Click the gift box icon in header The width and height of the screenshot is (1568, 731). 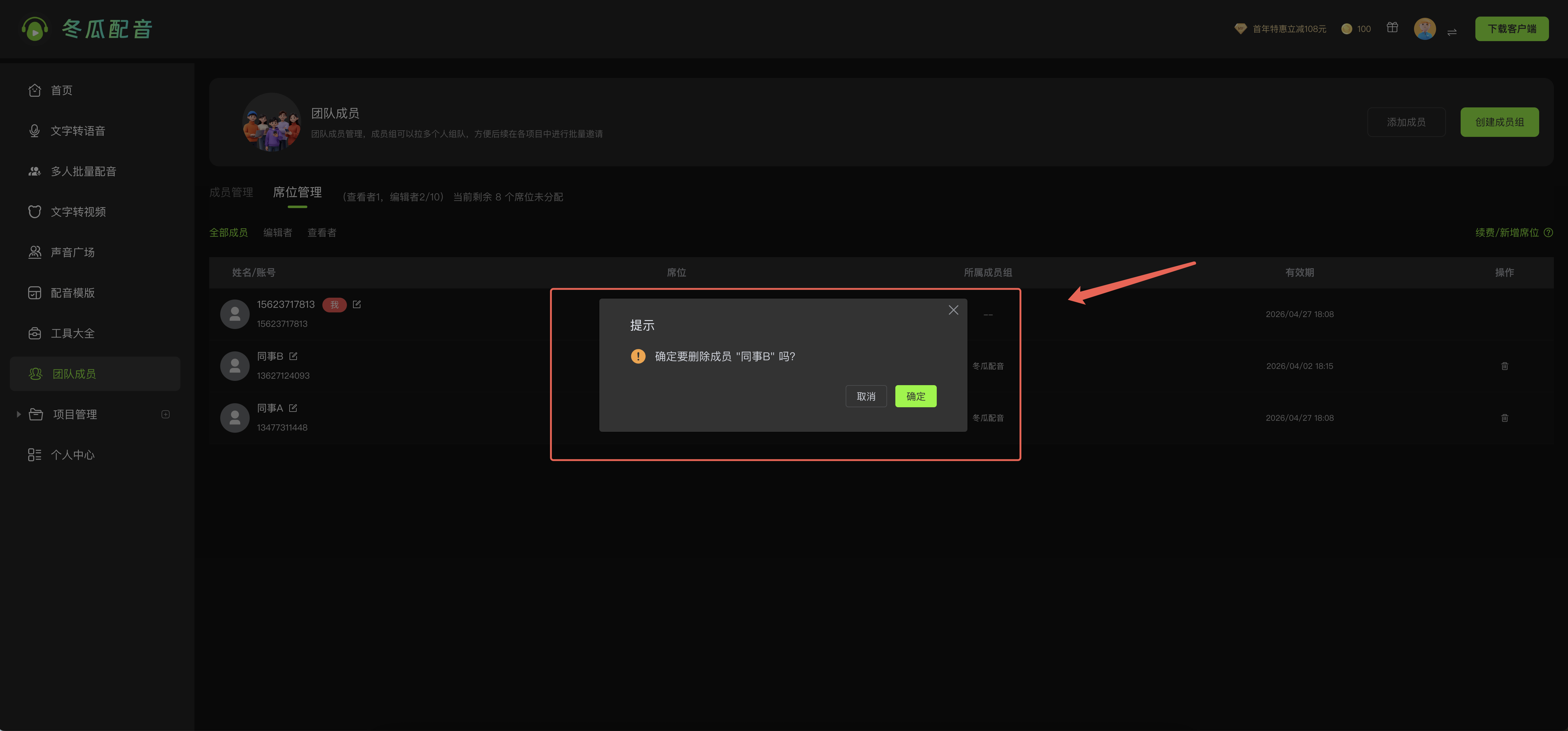(1392, 28)
